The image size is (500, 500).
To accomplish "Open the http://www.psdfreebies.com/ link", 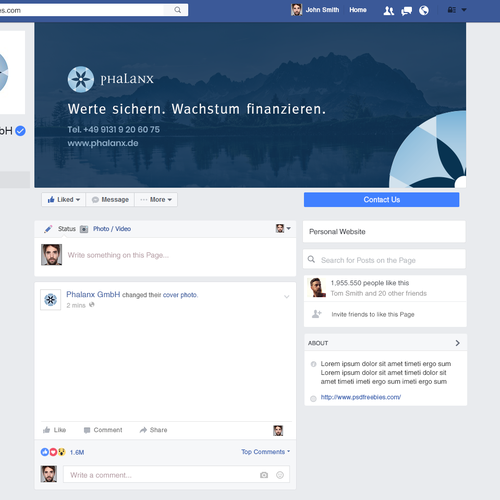I will pos(361,397).
